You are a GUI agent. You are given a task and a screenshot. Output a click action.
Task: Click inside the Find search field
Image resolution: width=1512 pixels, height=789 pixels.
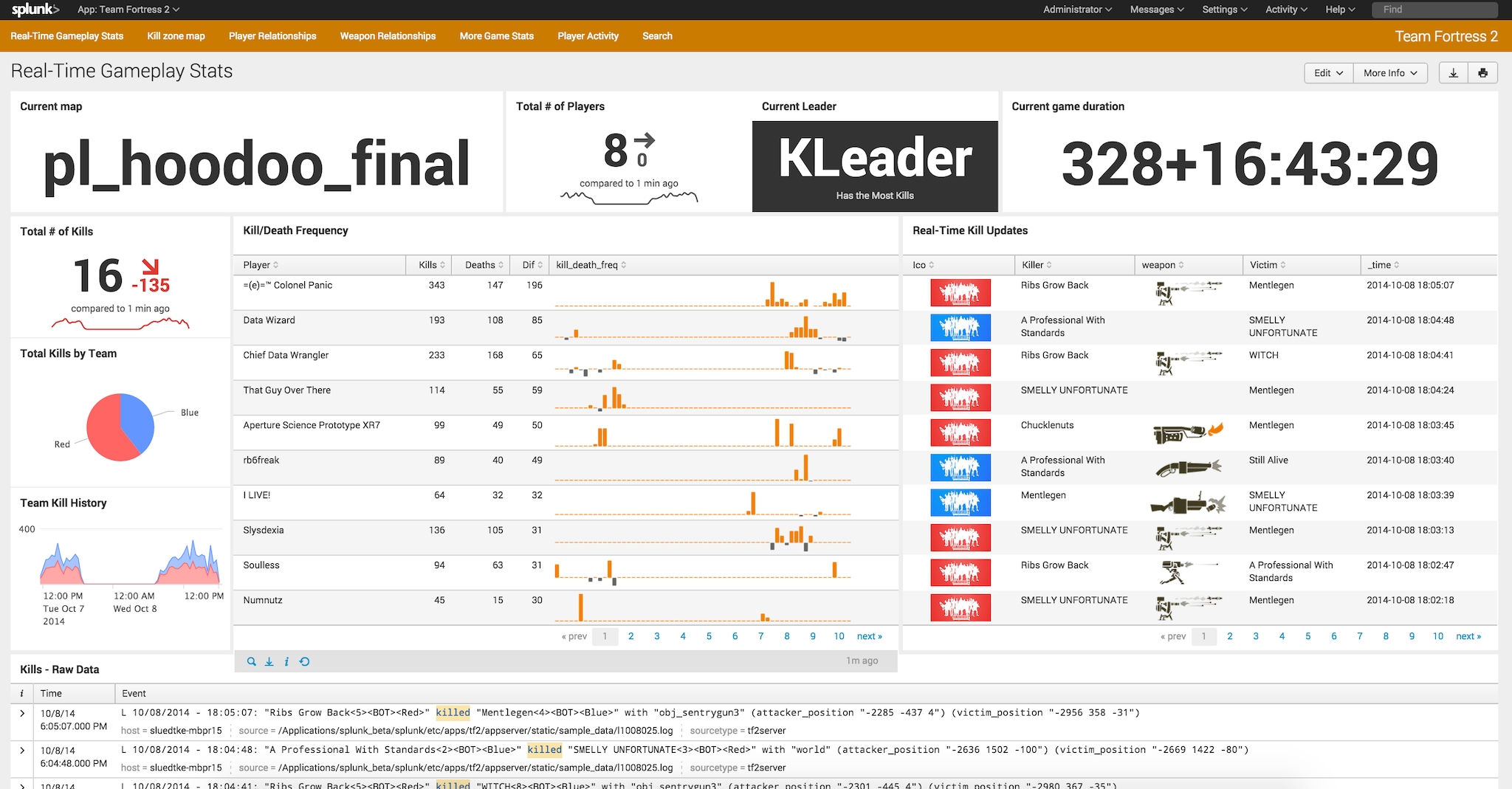coord(1434,10)
